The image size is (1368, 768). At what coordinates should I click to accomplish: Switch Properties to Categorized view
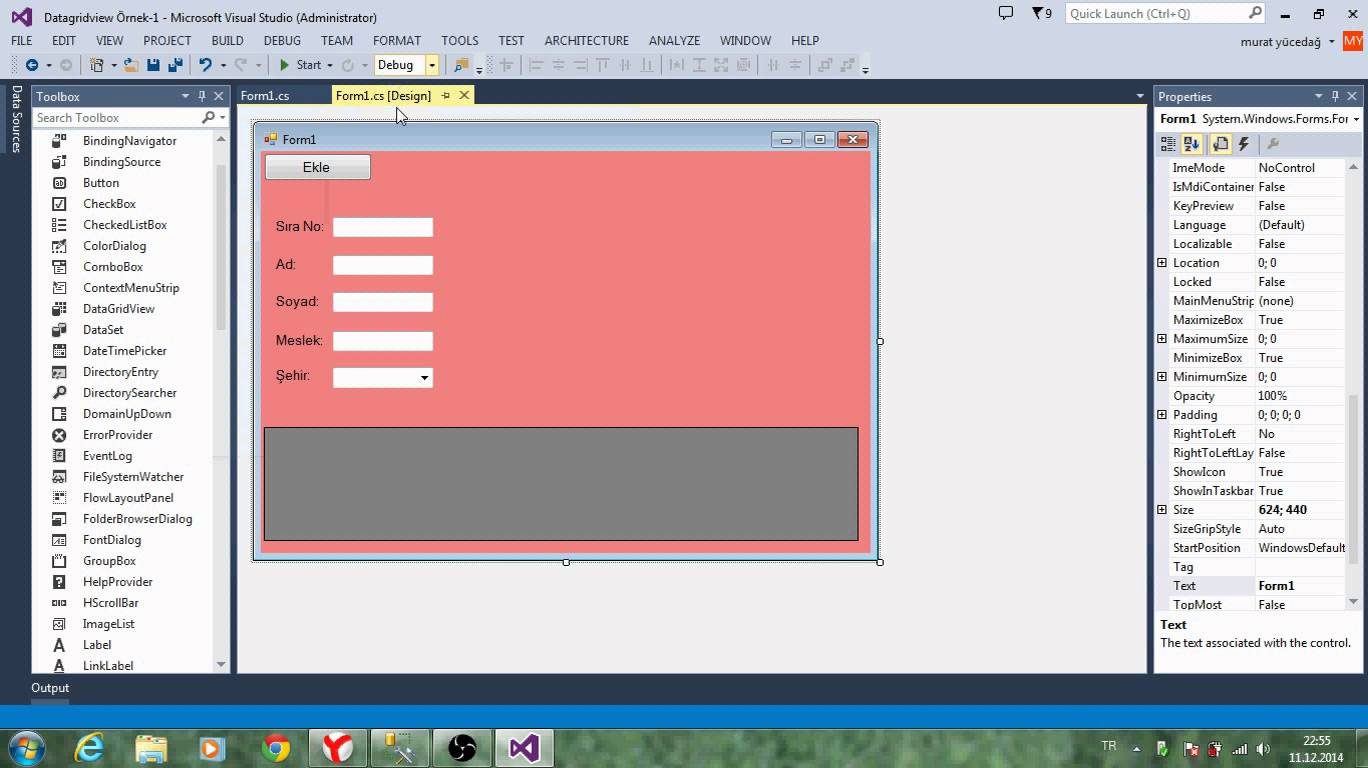tap(1168, 144)
